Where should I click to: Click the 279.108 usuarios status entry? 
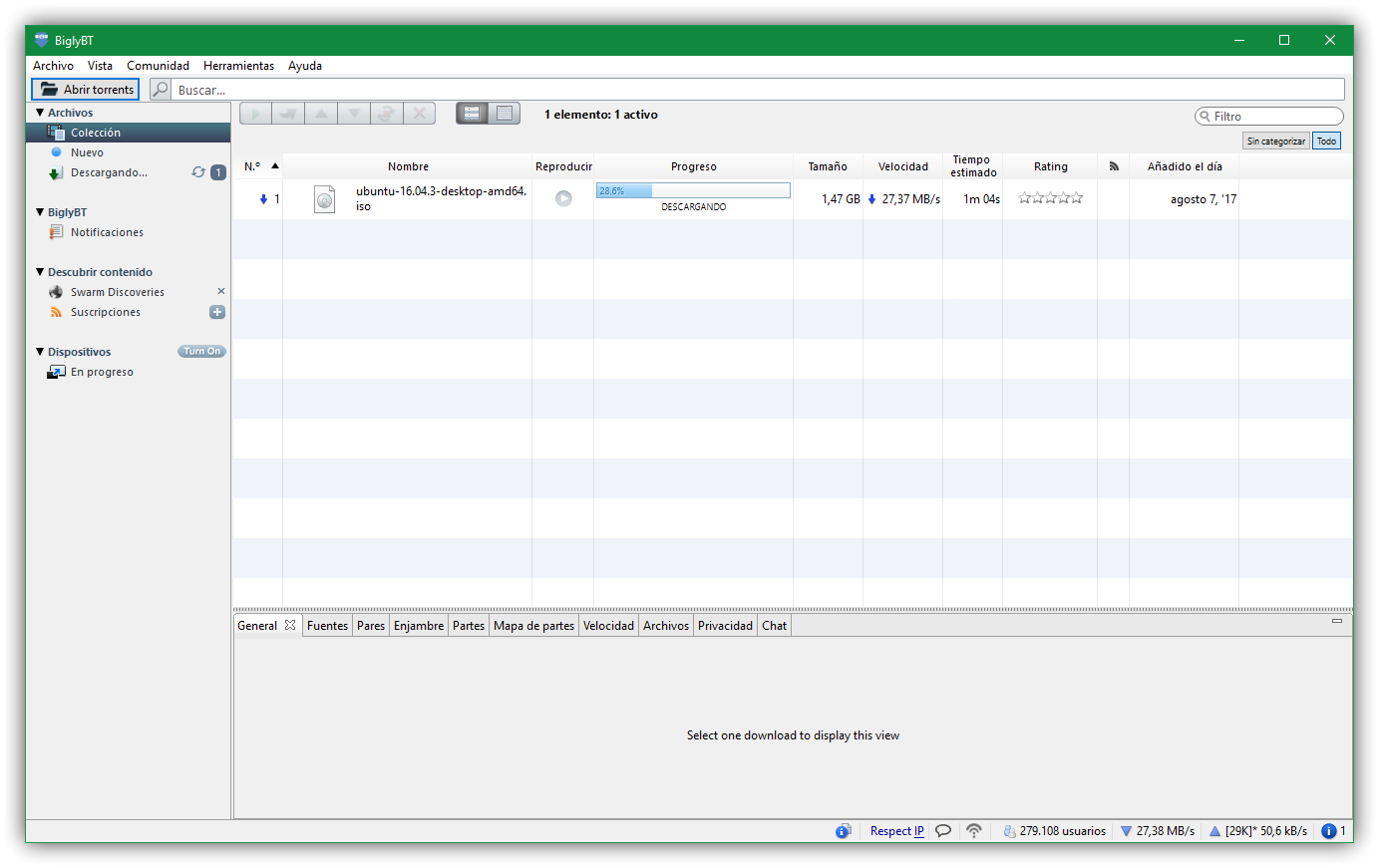1054,831
